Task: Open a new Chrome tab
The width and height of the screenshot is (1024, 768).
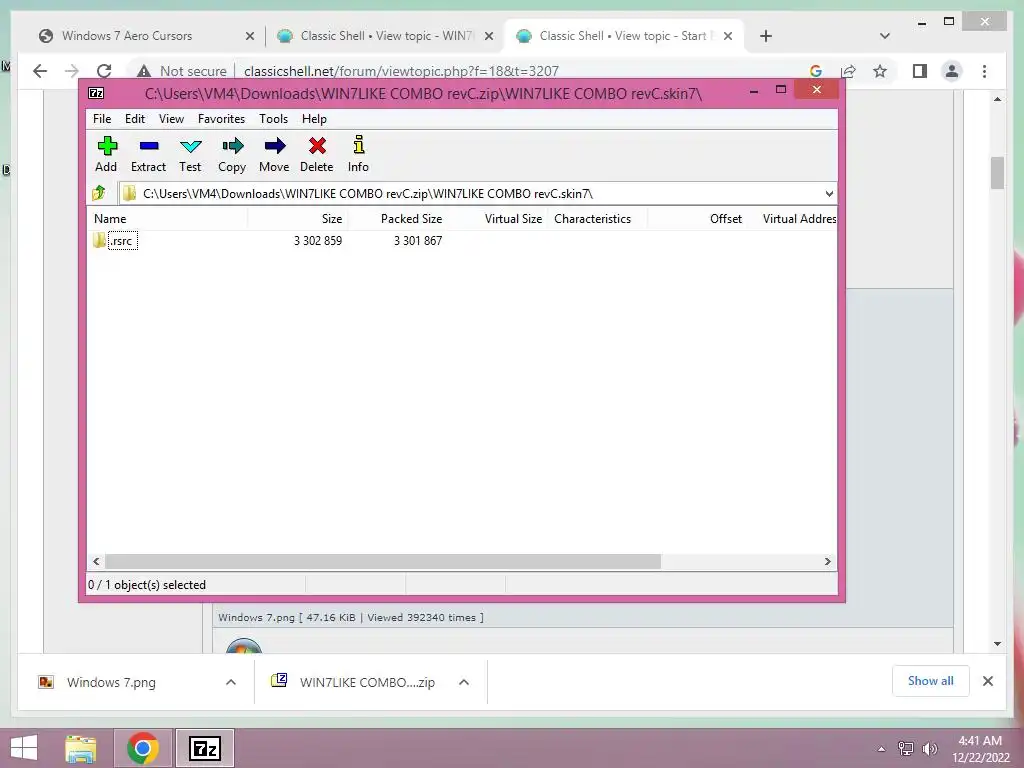Action: pos(766,36)
